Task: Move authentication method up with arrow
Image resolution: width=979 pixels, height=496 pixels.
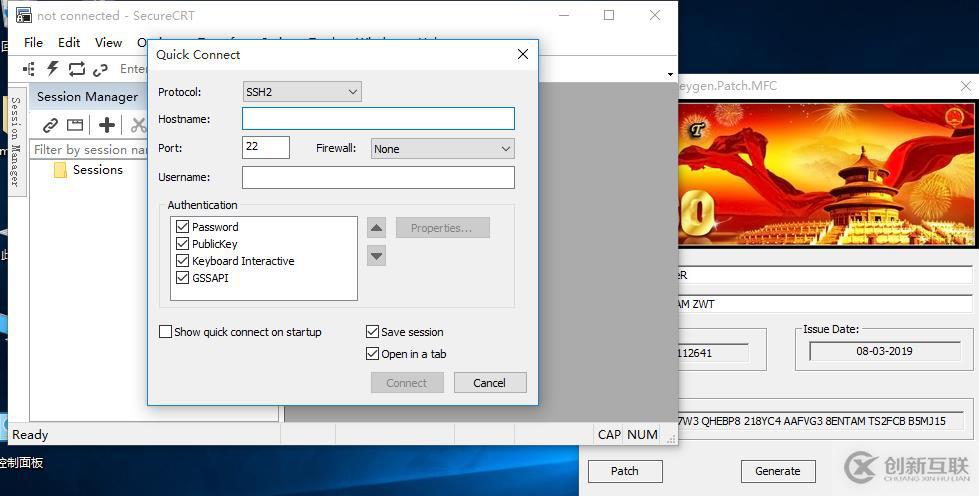Action: click(376, 227)
